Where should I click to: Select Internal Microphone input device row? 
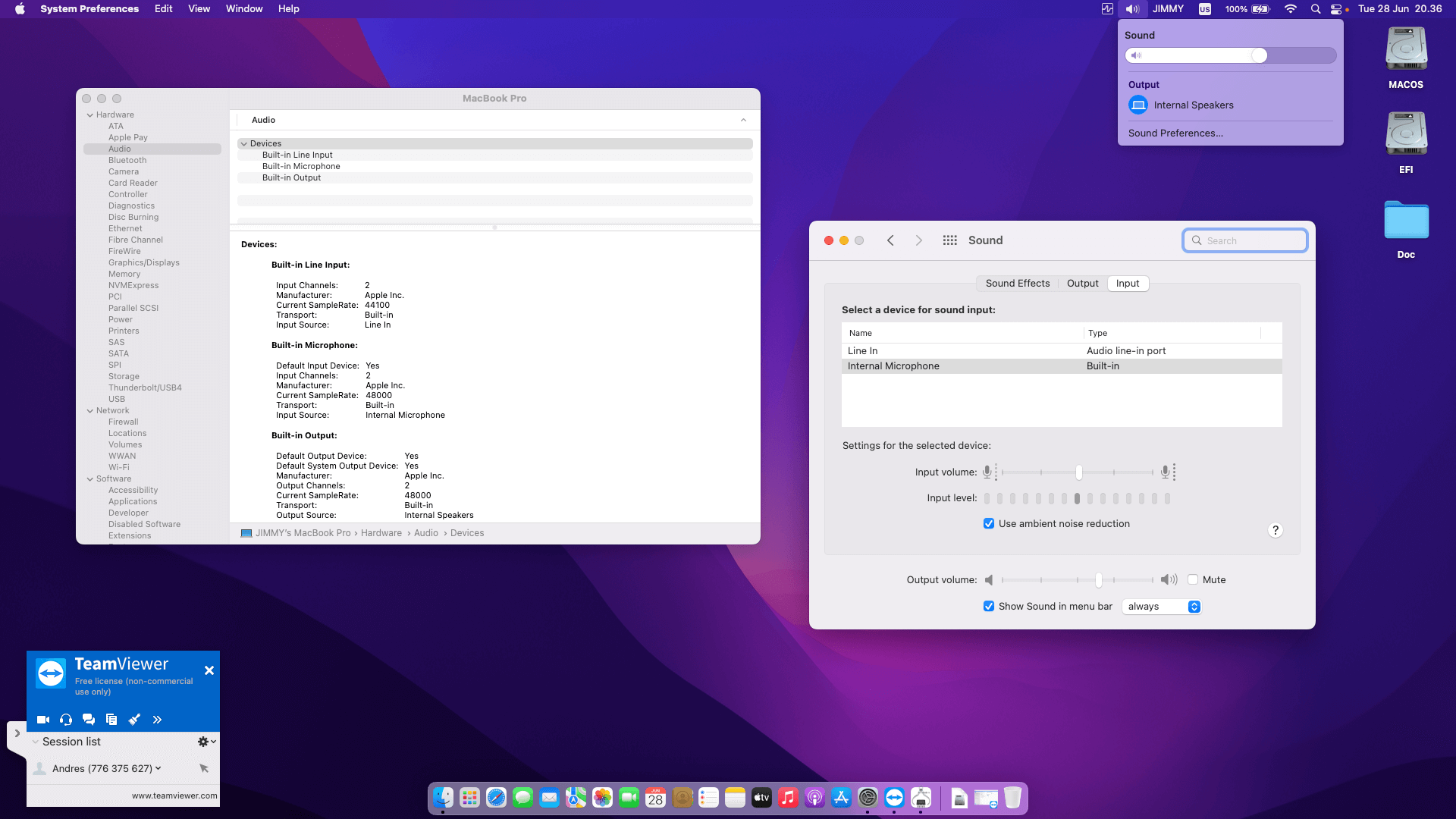coord(1062,366)
